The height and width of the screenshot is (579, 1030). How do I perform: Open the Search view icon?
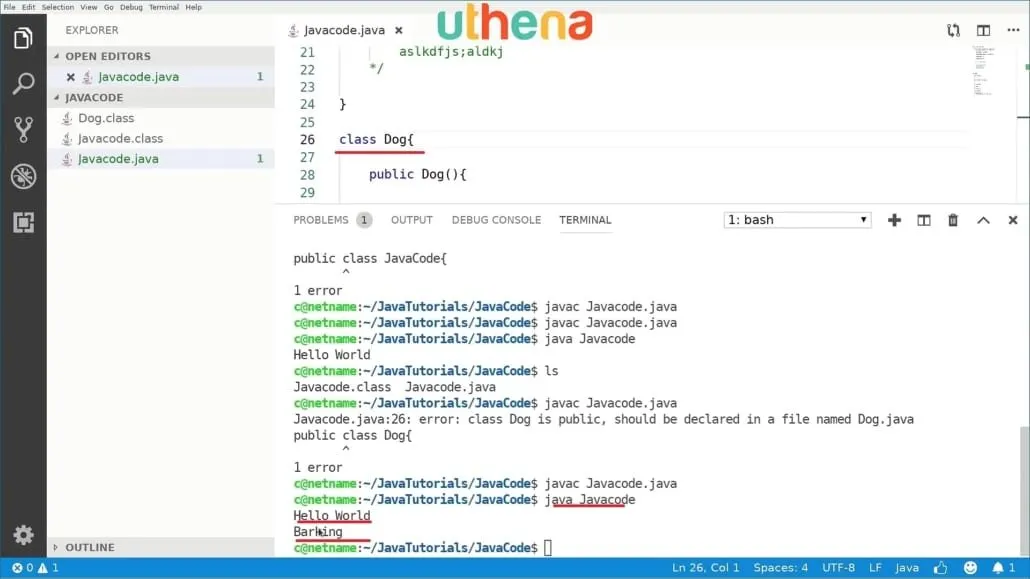(23, 83)
